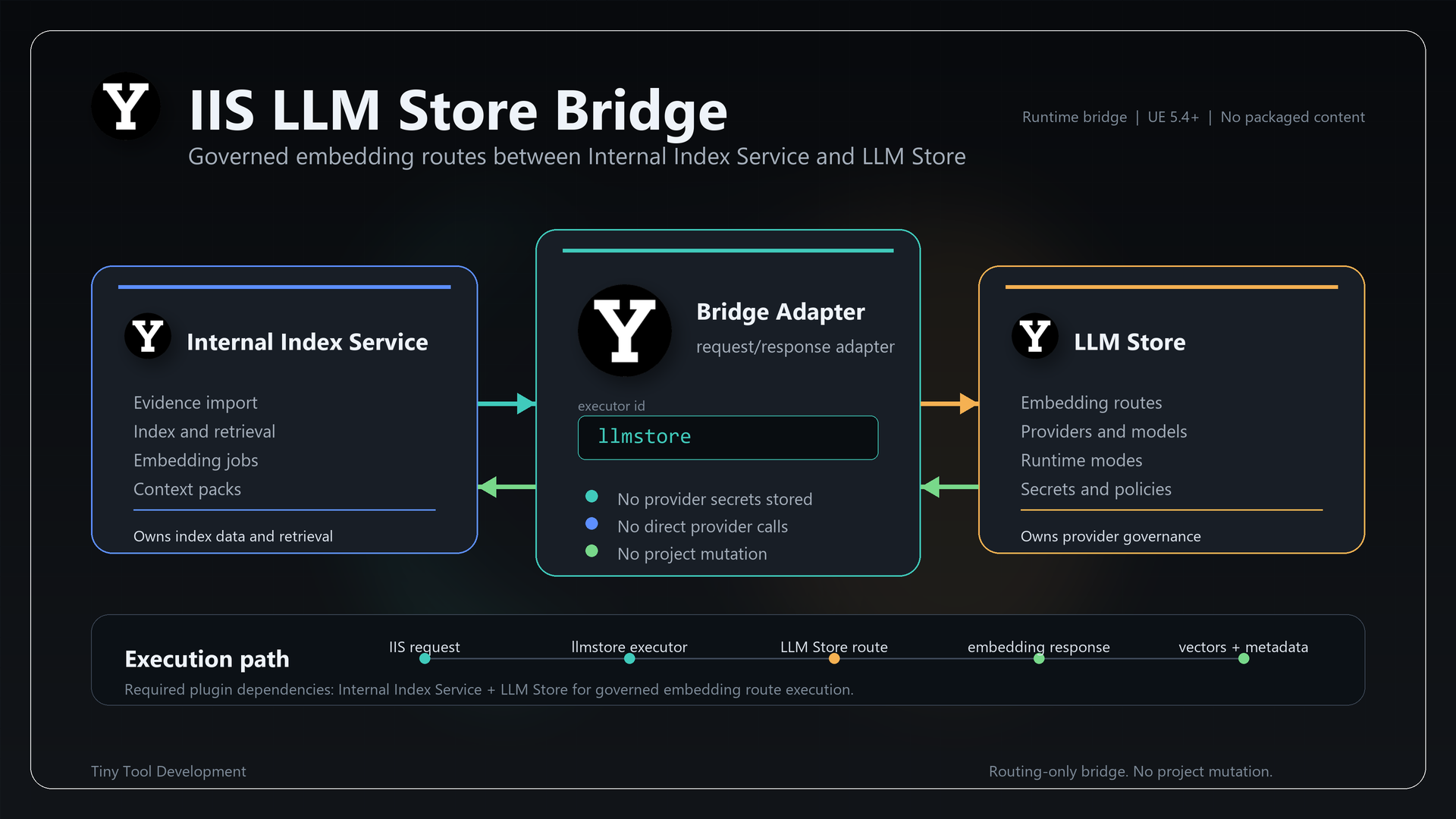Image resolution: width=1456 pixels, height=819 pixels.
Task: Click the Runtime bridge label
Action: 1075,118
